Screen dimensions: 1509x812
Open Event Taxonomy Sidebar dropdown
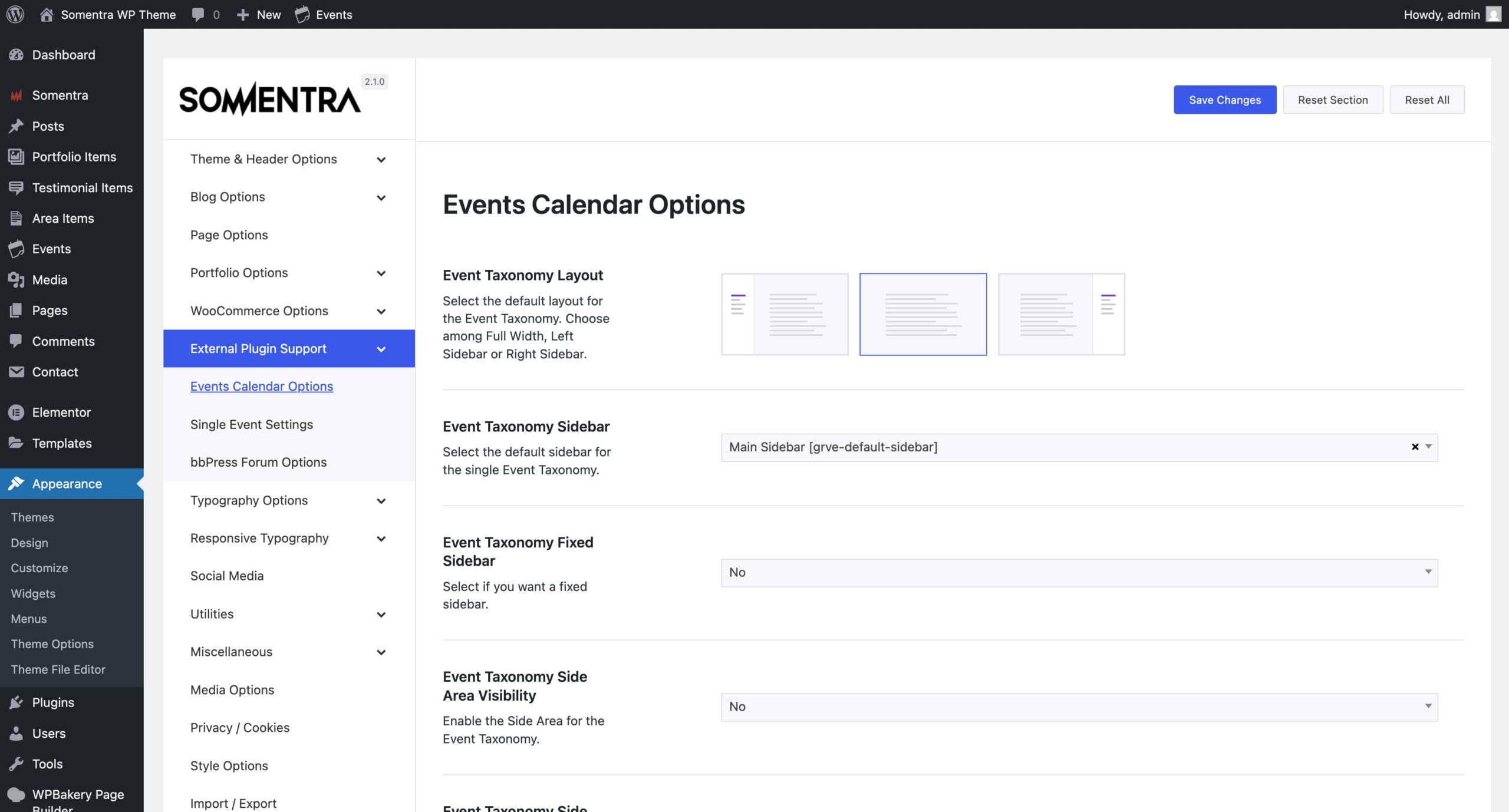click(x=1079, y=447)
